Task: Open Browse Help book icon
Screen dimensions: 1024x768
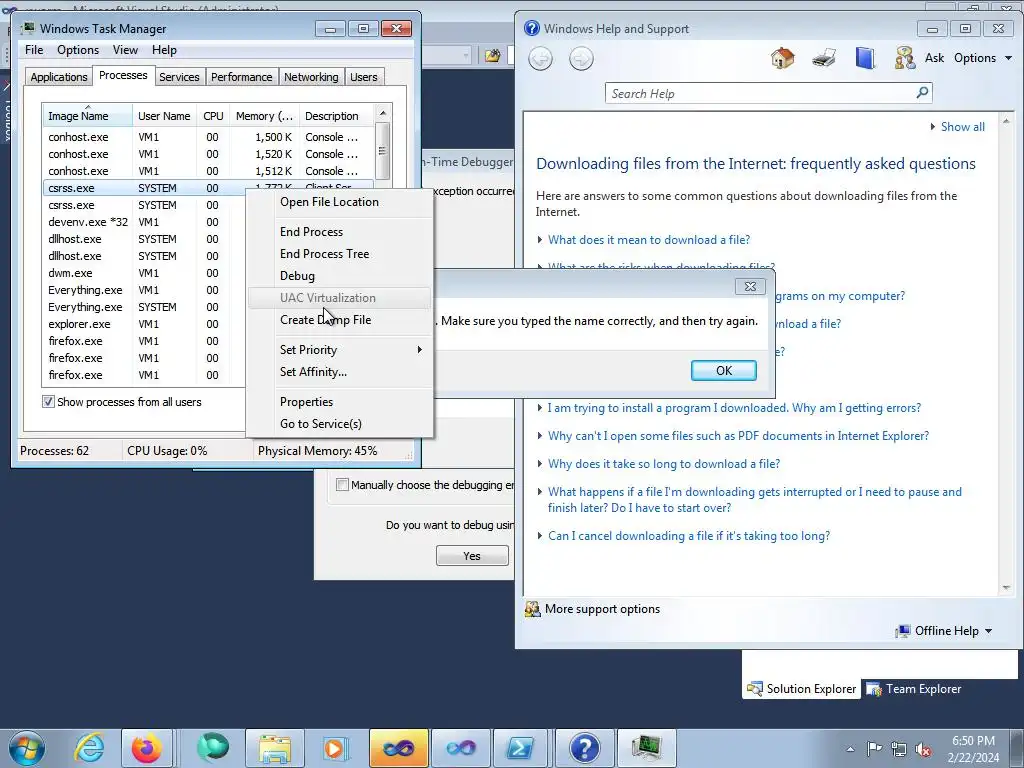Action: coord(865,58)
